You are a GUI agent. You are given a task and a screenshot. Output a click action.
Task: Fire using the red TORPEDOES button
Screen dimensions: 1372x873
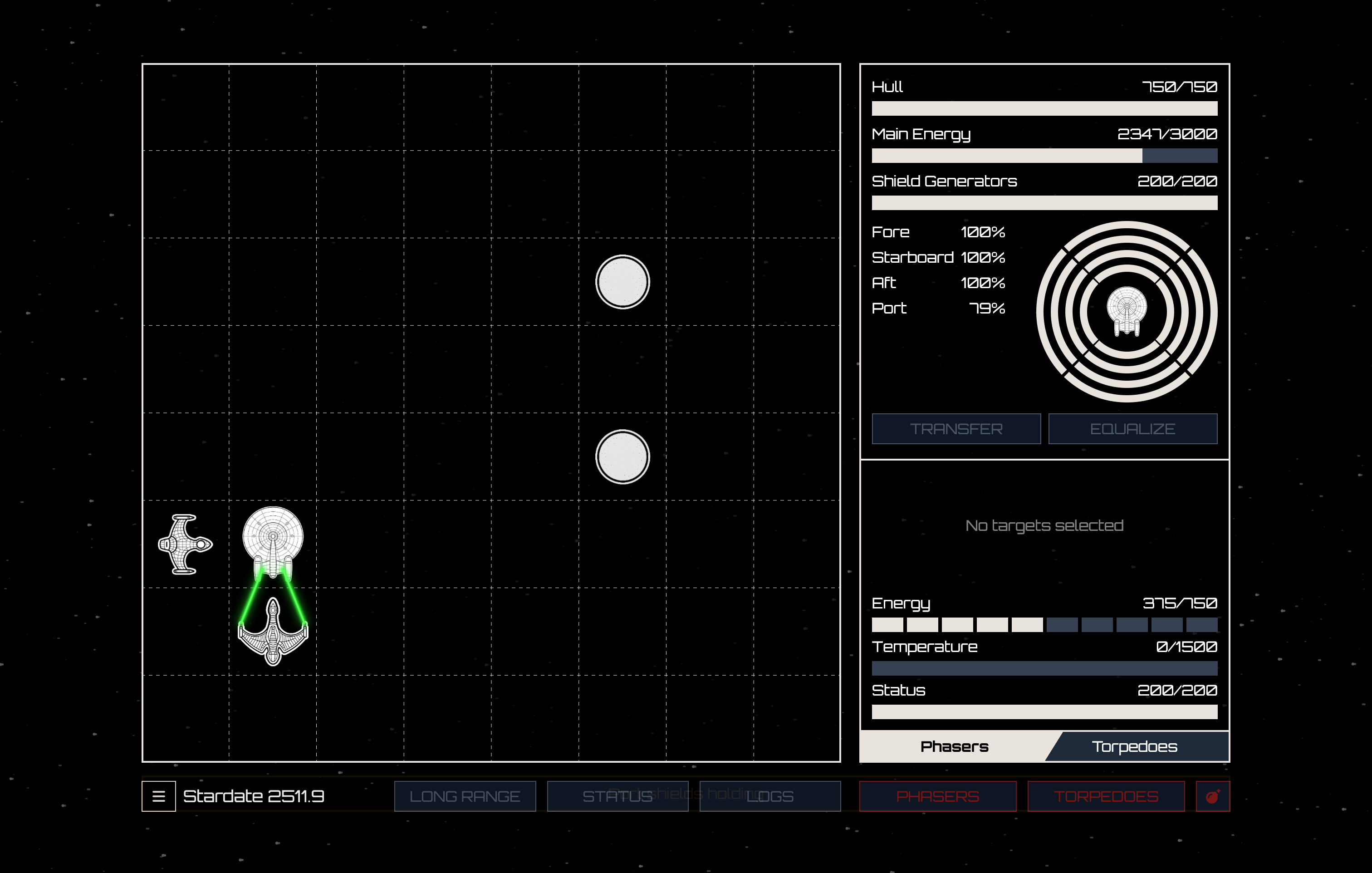(x=1105, y=796)
